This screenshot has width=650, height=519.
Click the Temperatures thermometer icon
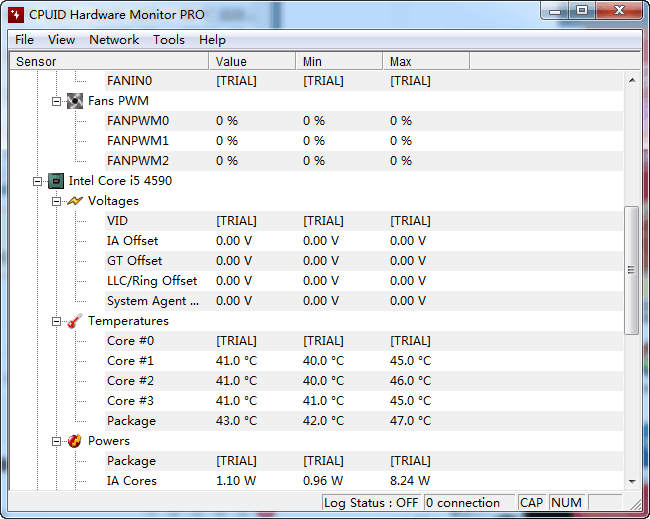click(x=75, y=321)
